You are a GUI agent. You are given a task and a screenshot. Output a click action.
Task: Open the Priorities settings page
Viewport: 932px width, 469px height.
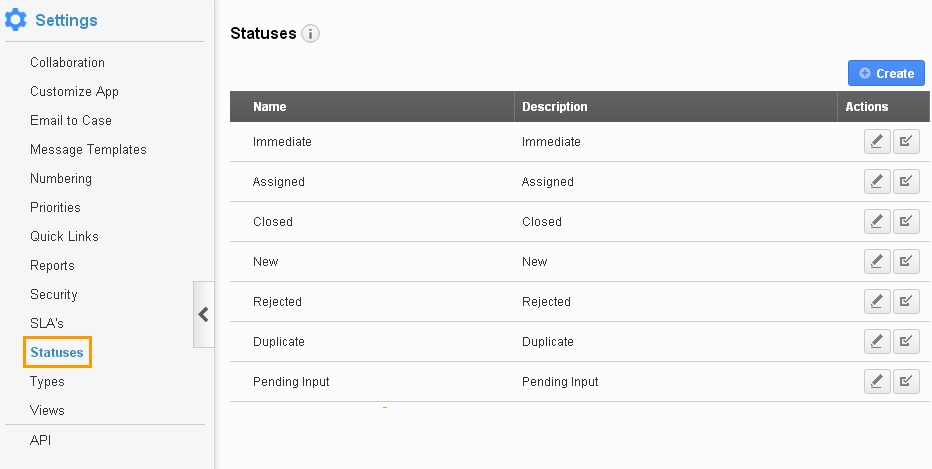pos(55,207)
